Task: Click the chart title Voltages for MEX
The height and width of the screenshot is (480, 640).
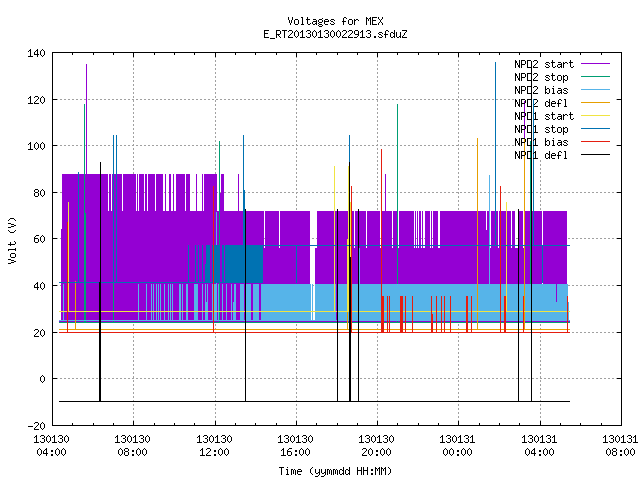Action: coord(335,21)
